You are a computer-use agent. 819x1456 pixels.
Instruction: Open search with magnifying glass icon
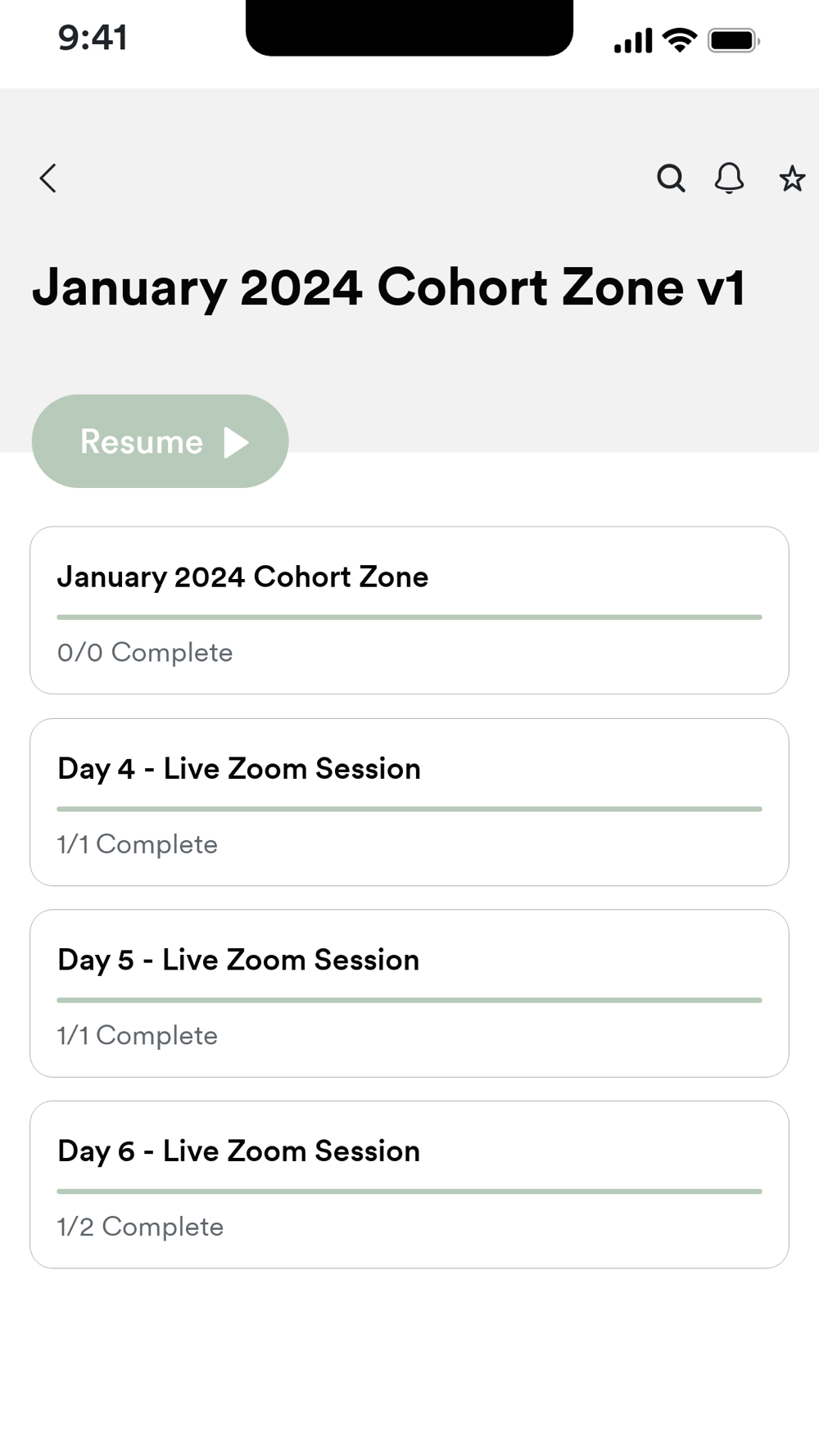click(671, 178)
